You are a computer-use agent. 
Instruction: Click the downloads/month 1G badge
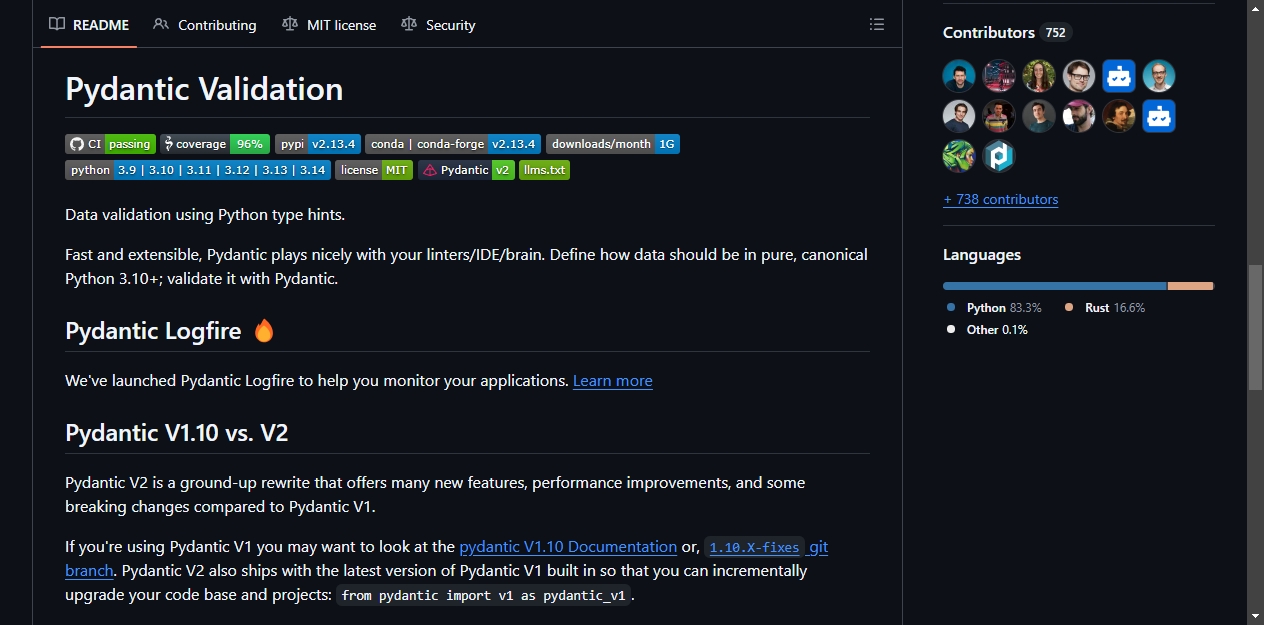(x=613, y=144)
